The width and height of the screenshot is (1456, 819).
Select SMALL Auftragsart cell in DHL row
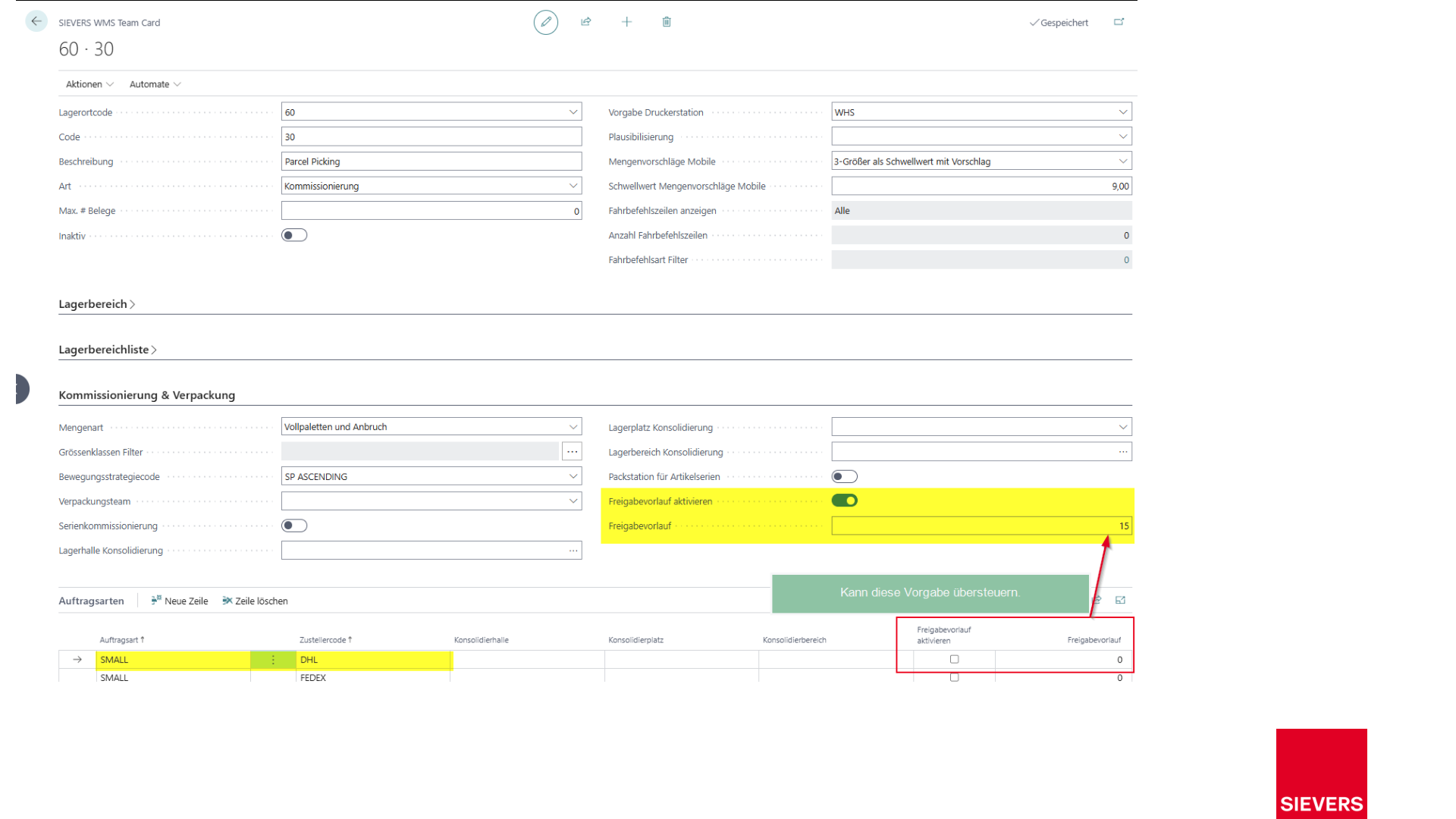pyautogui.click(x=174, y=660)
